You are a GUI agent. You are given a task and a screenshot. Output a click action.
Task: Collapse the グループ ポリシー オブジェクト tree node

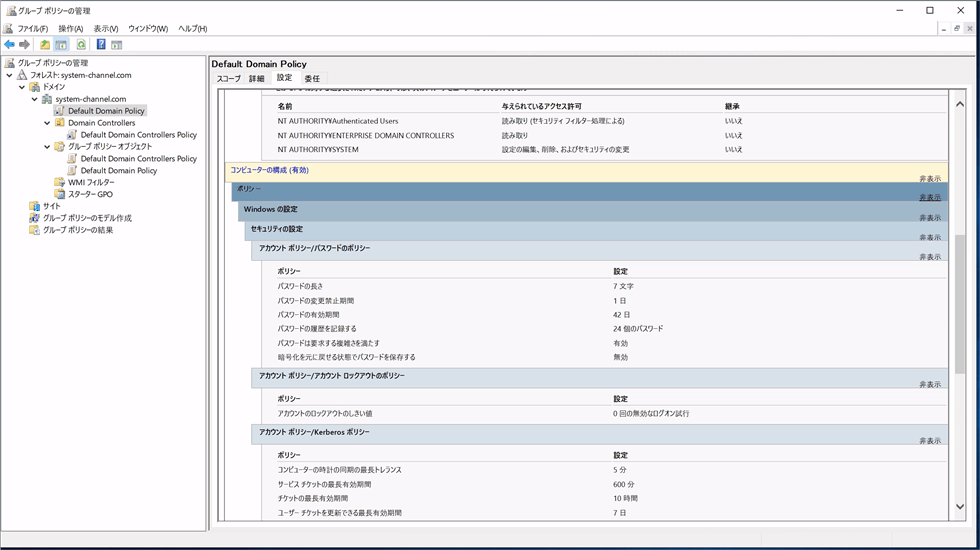click(47, 147)
